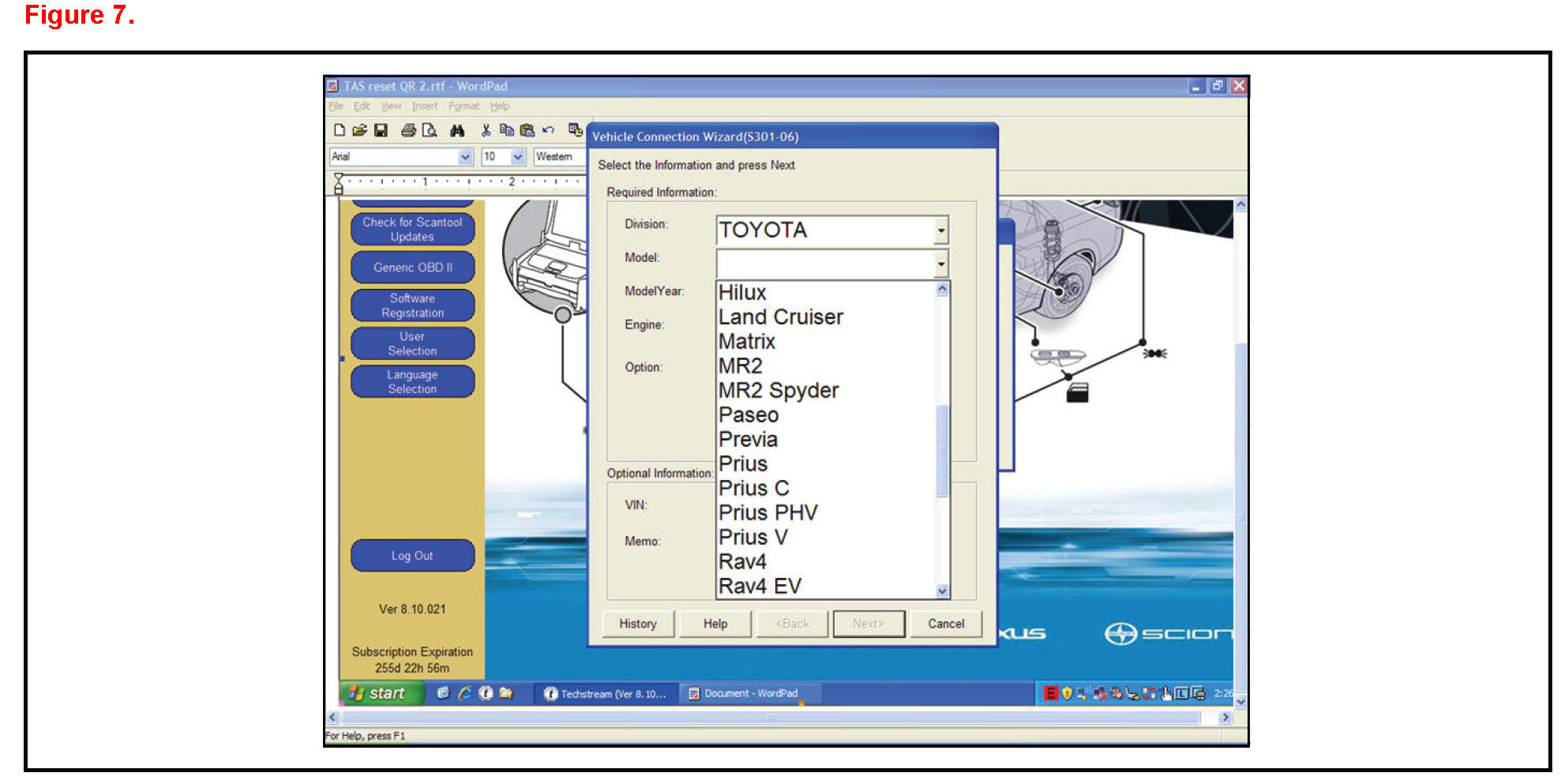Select Rav4 from the Model list

[x=825, y=562]
